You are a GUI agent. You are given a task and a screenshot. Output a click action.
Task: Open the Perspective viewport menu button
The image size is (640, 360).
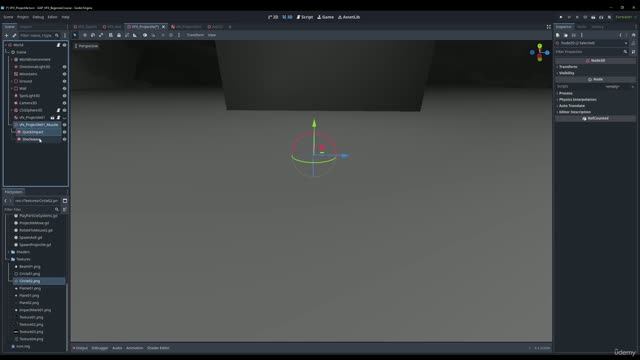pyautogui.click(x=87, y=46)
